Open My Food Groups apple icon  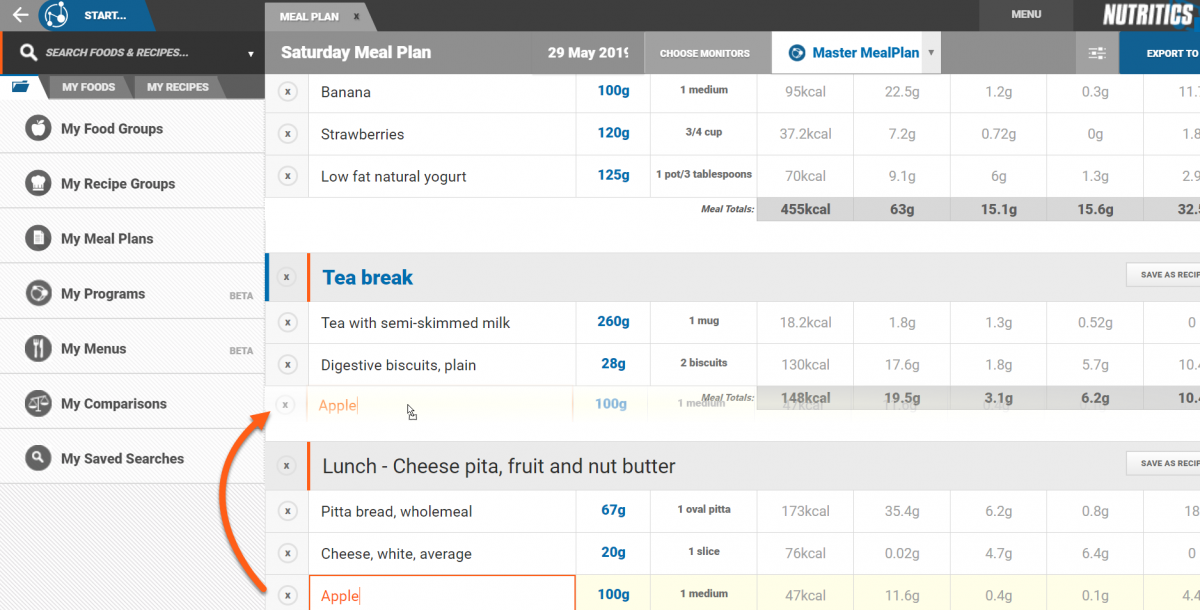click(38, 129)
